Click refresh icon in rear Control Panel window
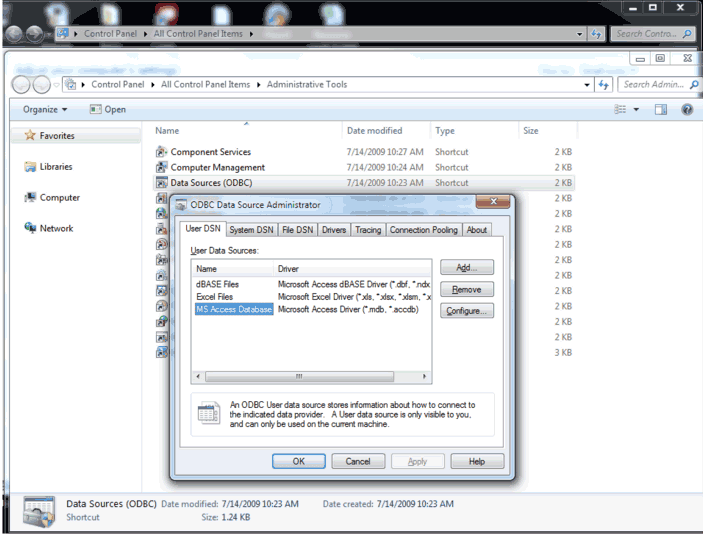Screen dimensions: 703x536 coord(596,34)
